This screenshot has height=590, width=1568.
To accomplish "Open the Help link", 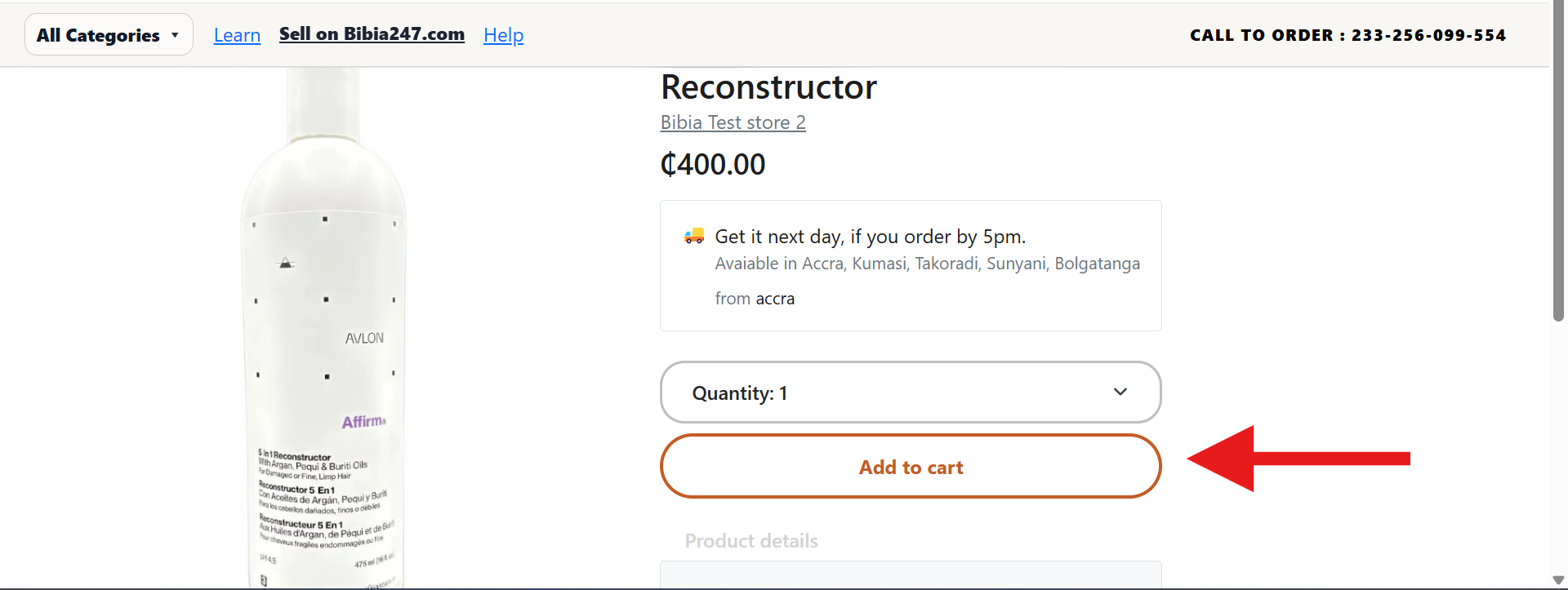I will click(503, 35).
